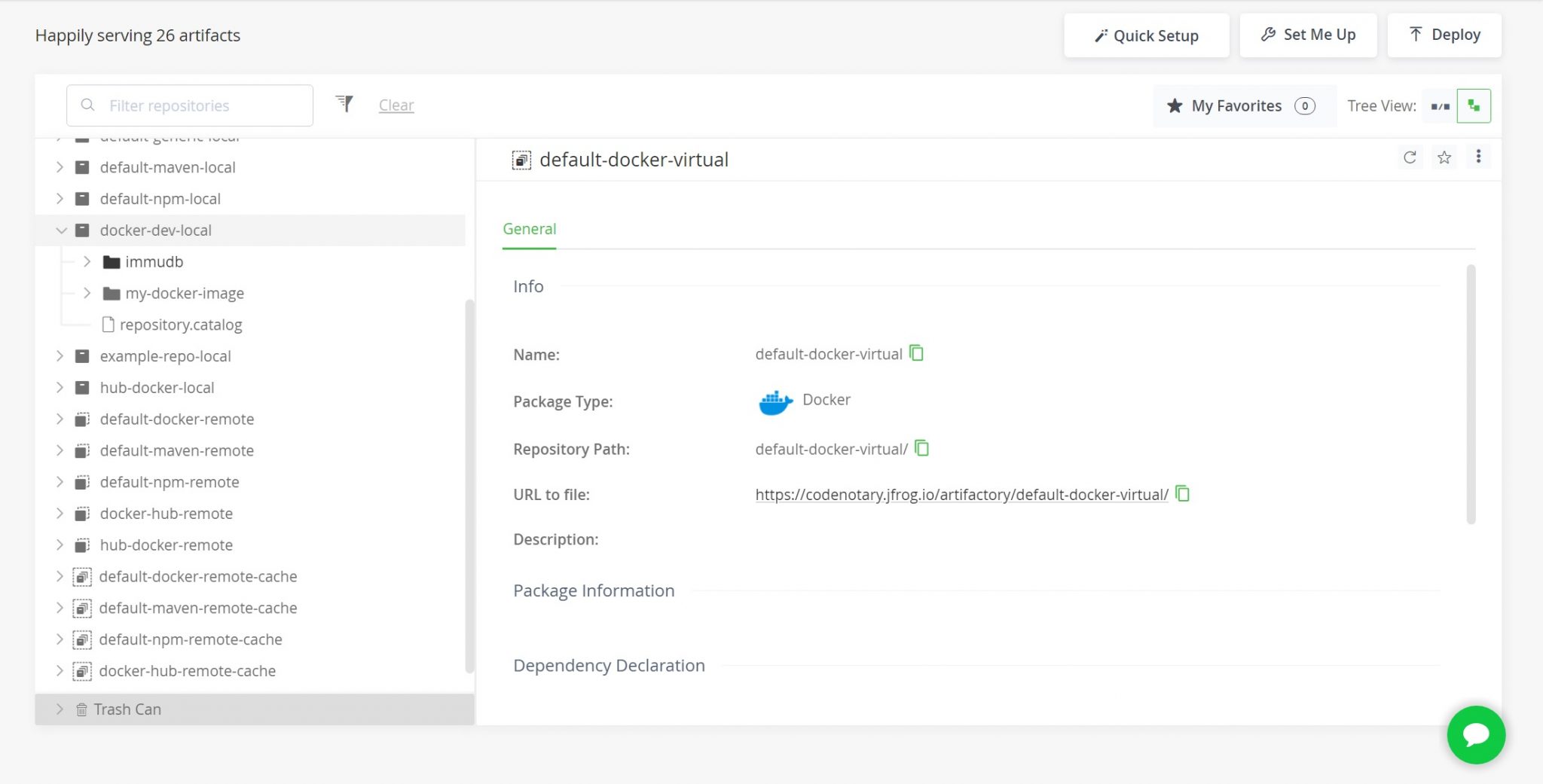Click the Trash Can icon in the sidebar

[81, 709]
